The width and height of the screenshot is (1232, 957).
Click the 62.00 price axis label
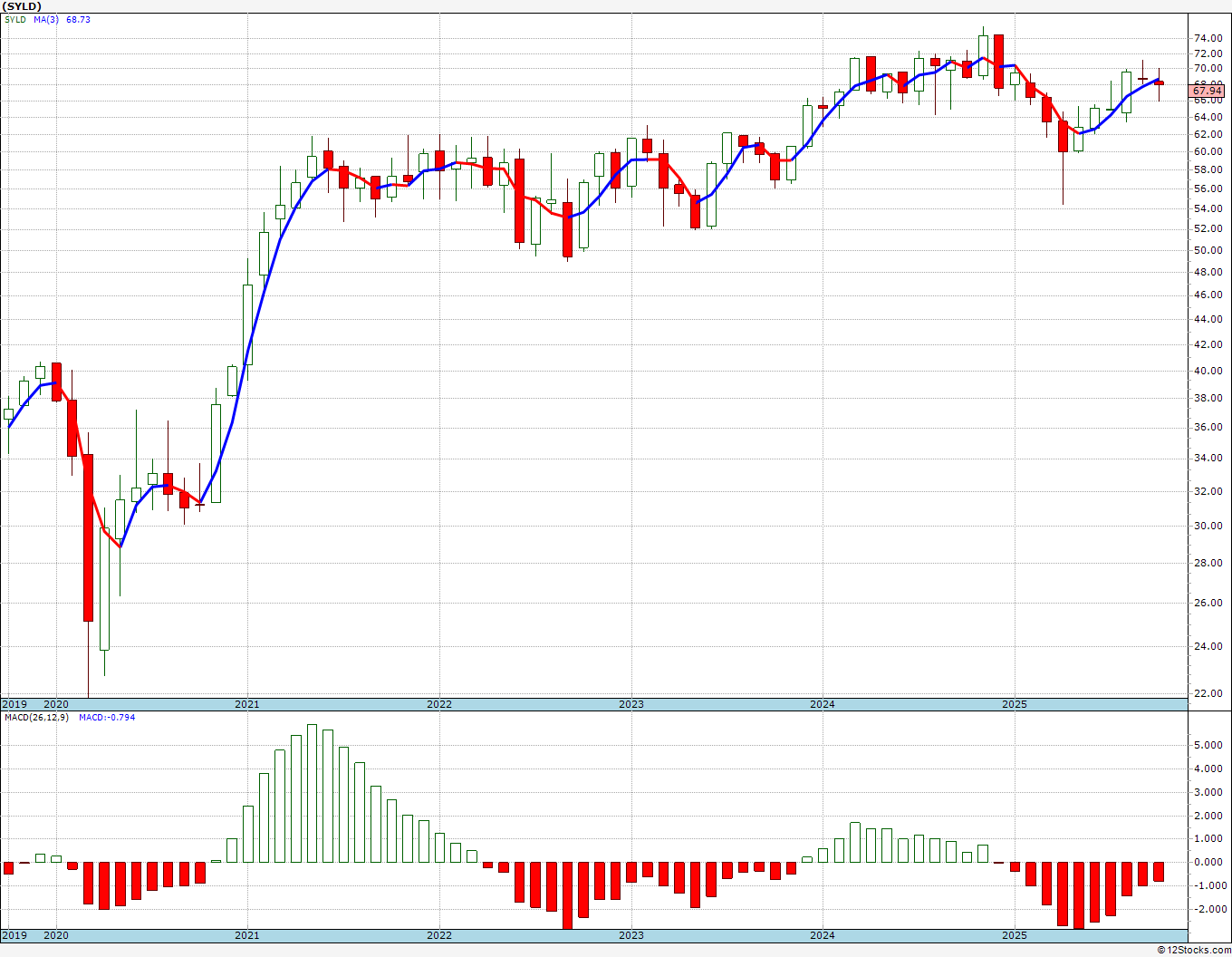pos(1208,133)
